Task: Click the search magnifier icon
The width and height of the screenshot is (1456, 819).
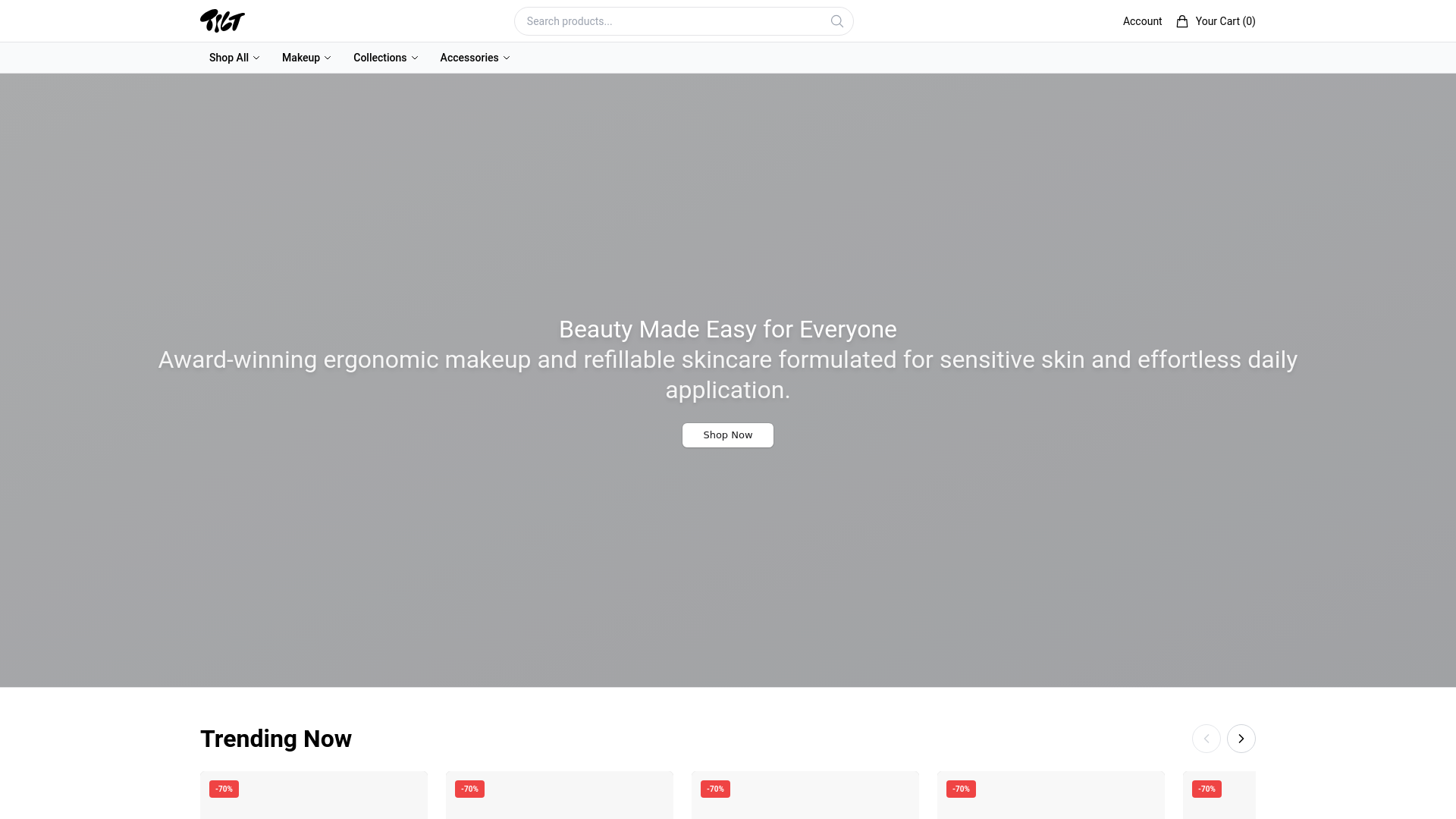Action: [837, 21]
